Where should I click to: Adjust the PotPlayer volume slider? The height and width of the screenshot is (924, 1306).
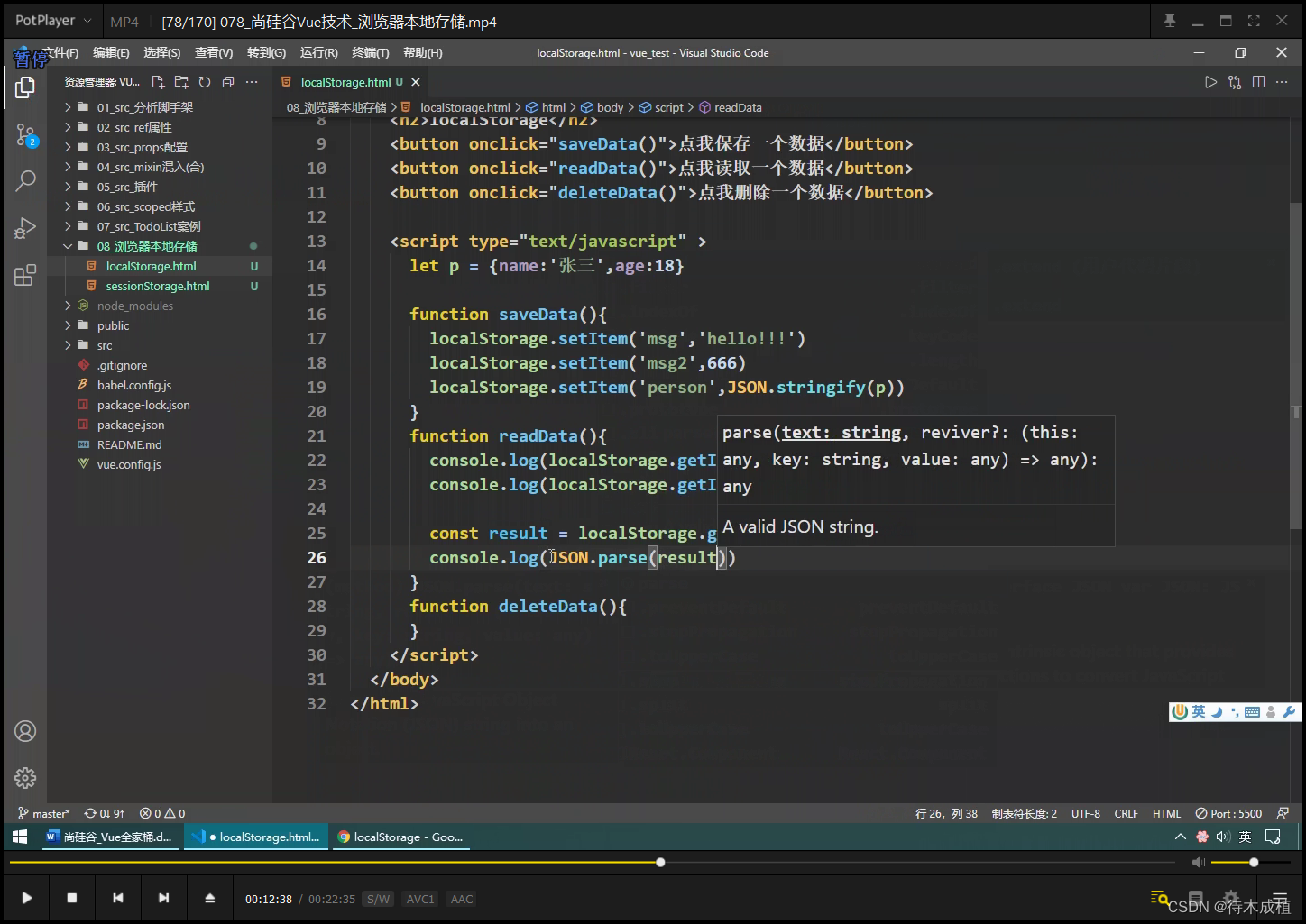(x=1253, y=863)
